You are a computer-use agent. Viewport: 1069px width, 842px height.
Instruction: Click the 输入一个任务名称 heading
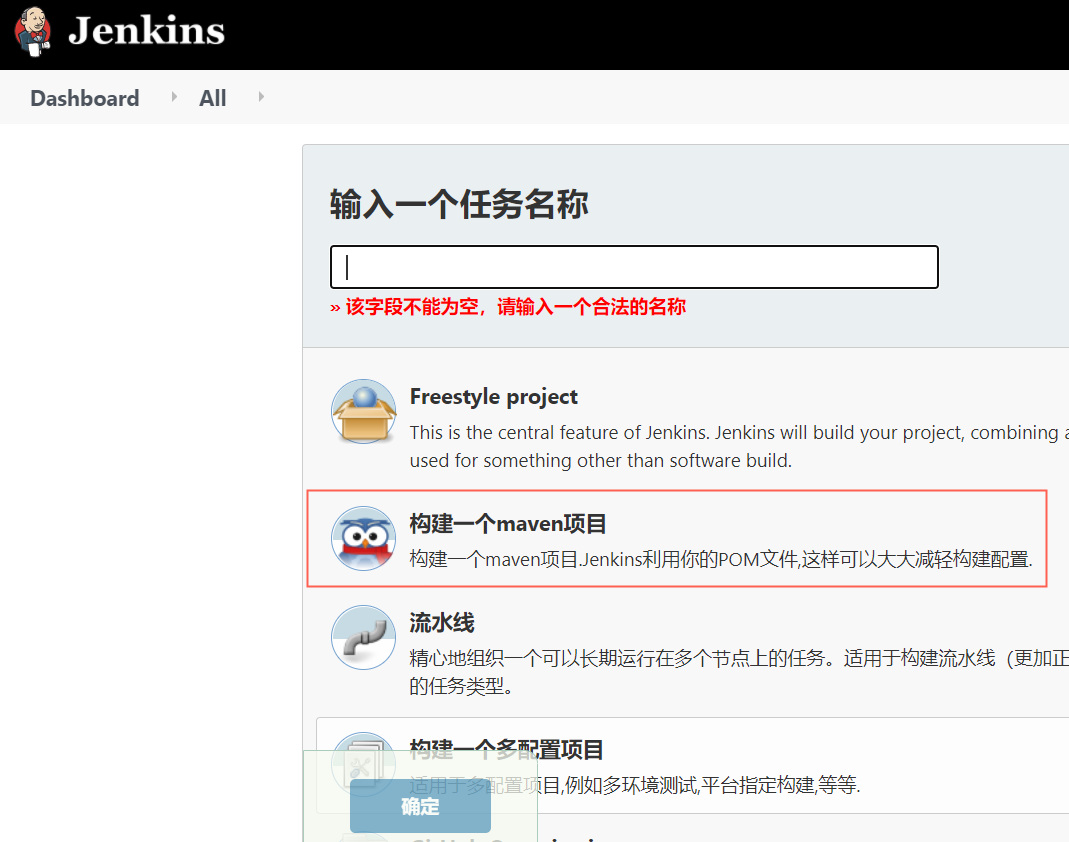click(x=459, y=204)
